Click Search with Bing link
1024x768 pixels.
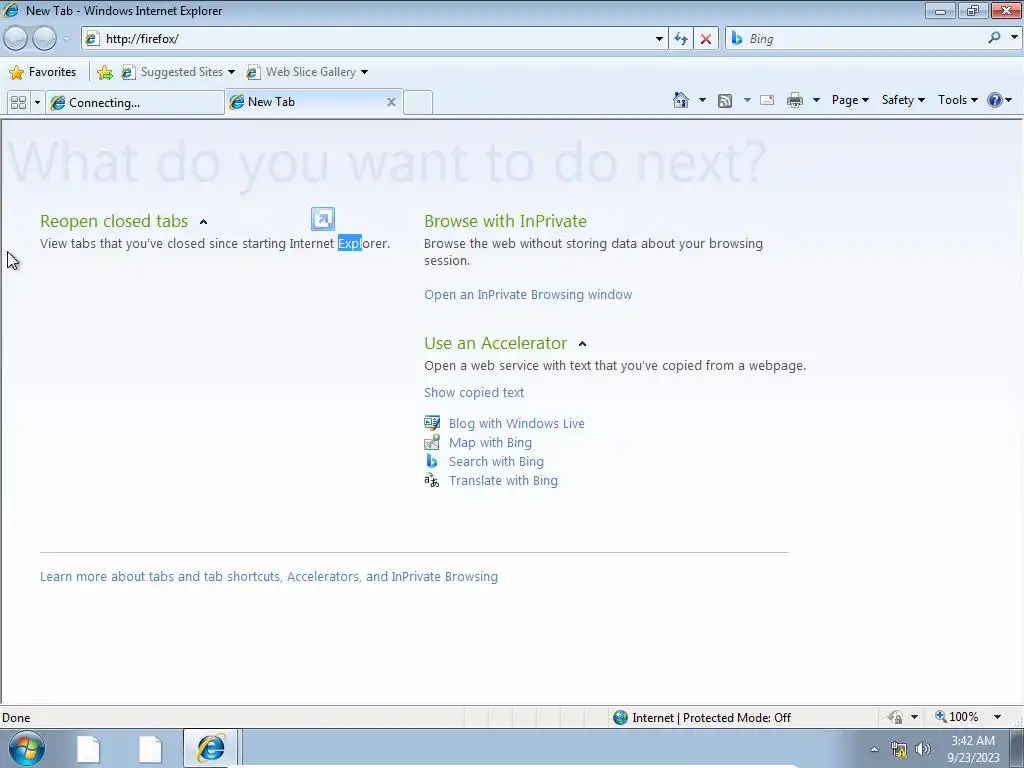click(496, 461)
